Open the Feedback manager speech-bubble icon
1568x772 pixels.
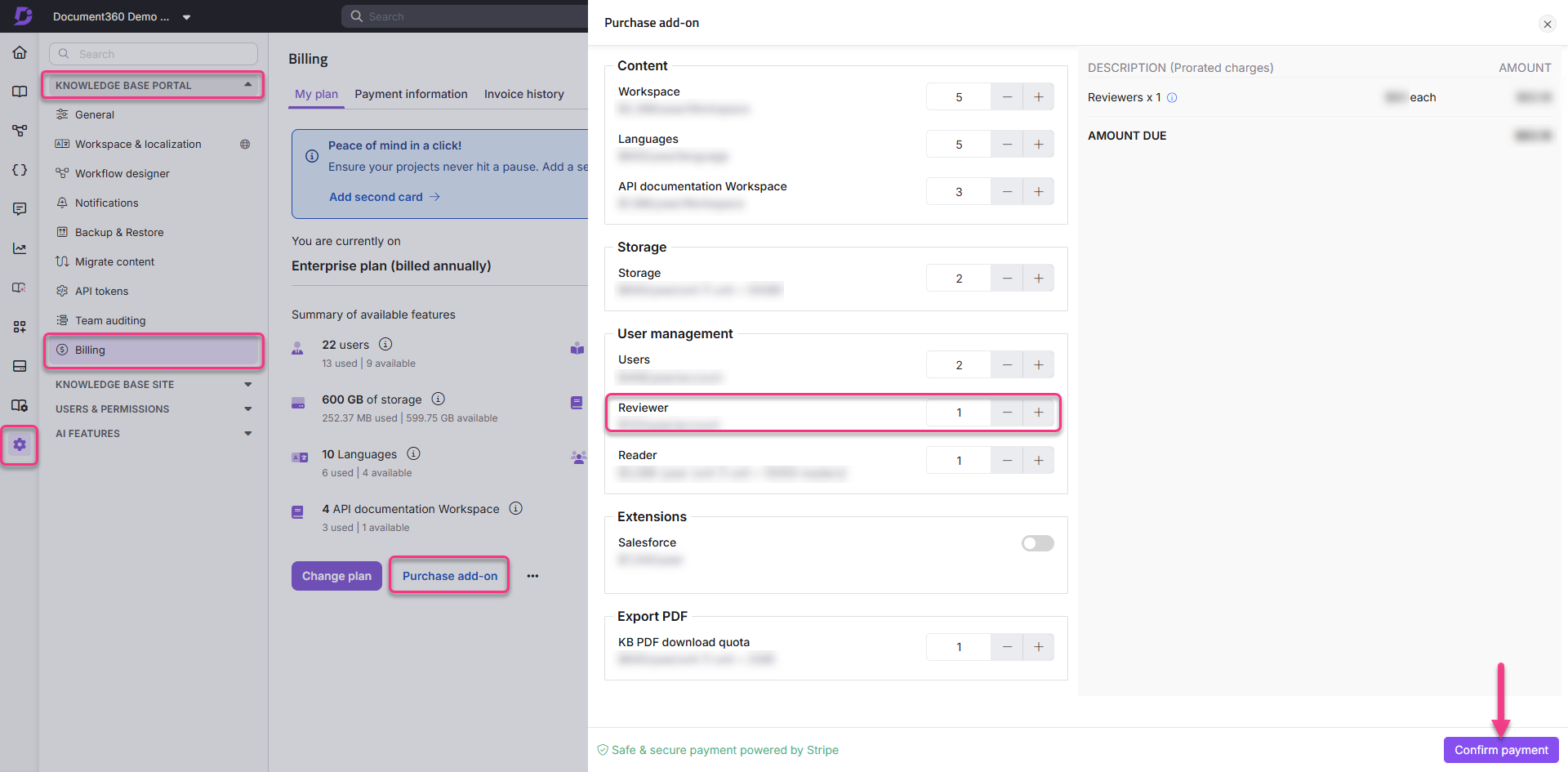[20, 208]
